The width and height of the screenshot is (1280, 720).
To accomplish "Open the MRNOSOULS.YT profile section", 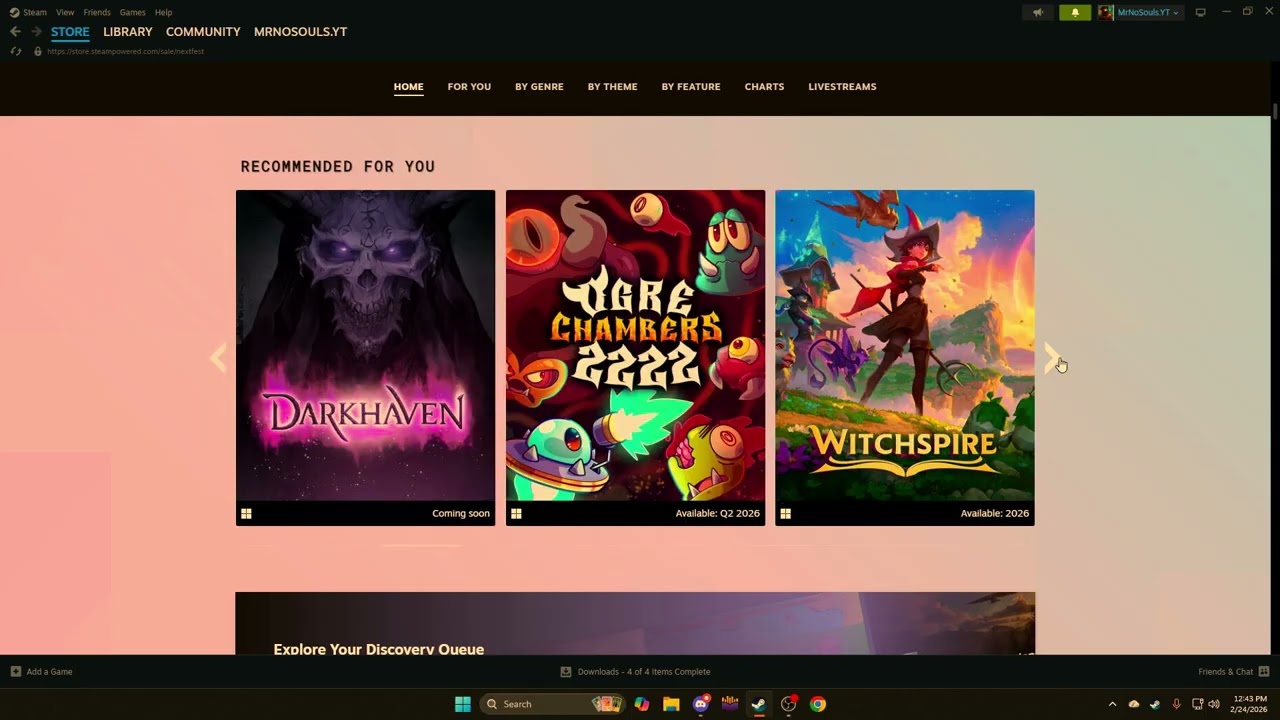I will (300, 32).
